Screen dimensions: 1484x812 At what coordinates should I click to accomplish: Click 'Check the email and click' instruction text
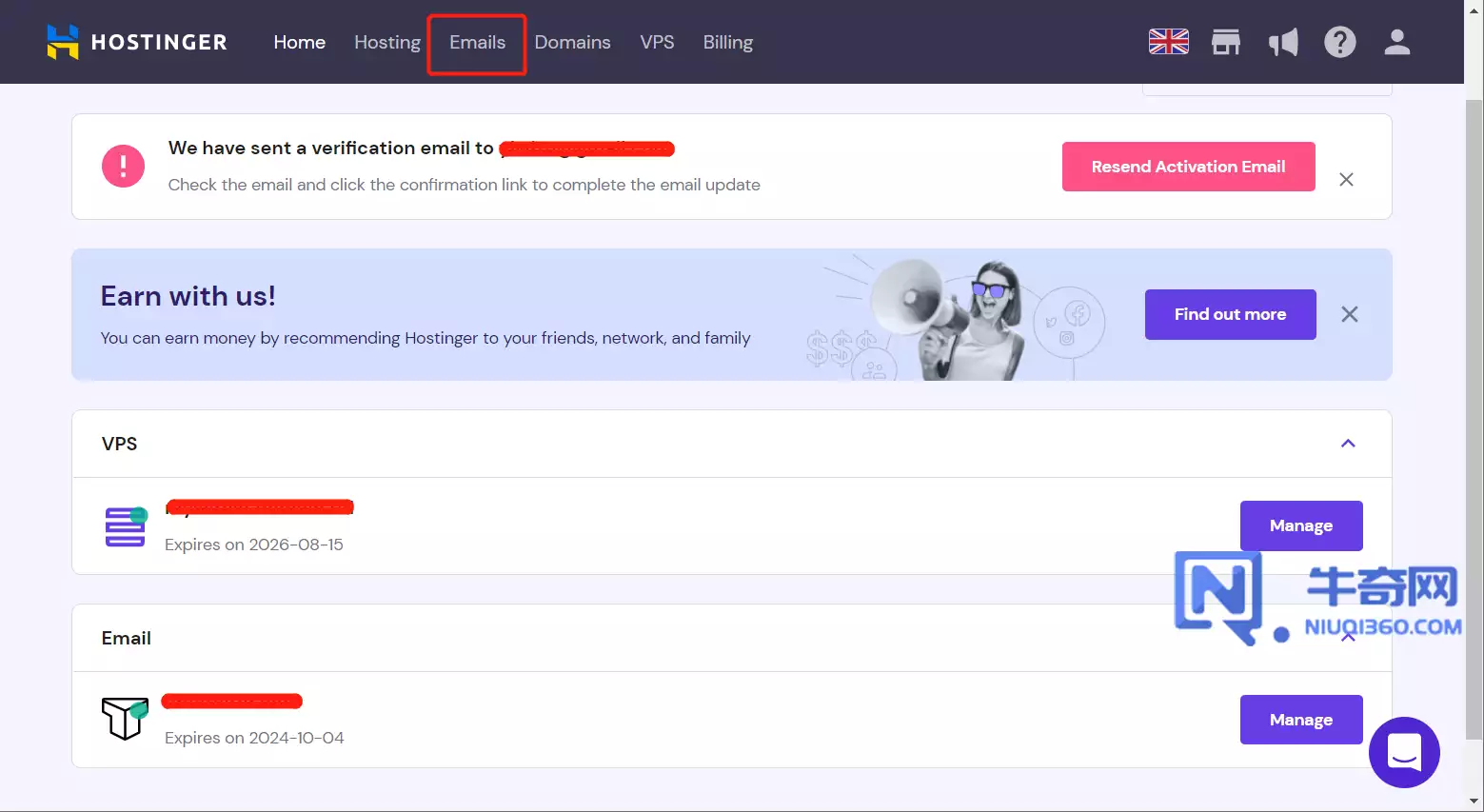point(465,185)
